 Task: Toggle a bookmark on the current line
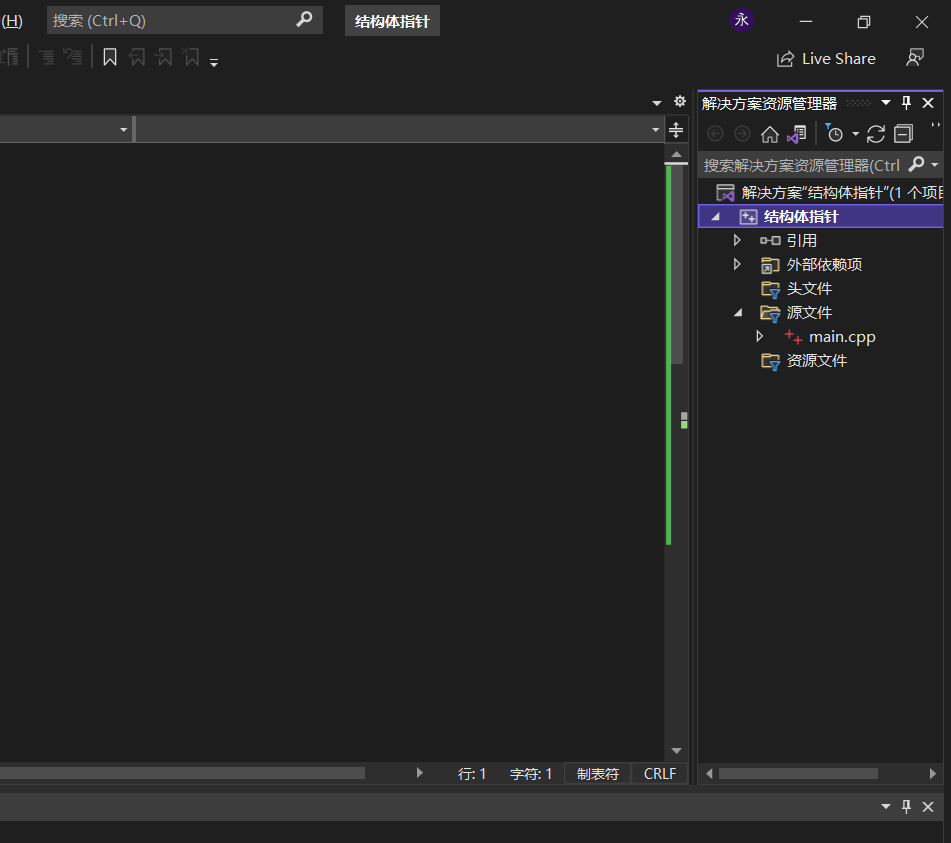coord(110,58)
